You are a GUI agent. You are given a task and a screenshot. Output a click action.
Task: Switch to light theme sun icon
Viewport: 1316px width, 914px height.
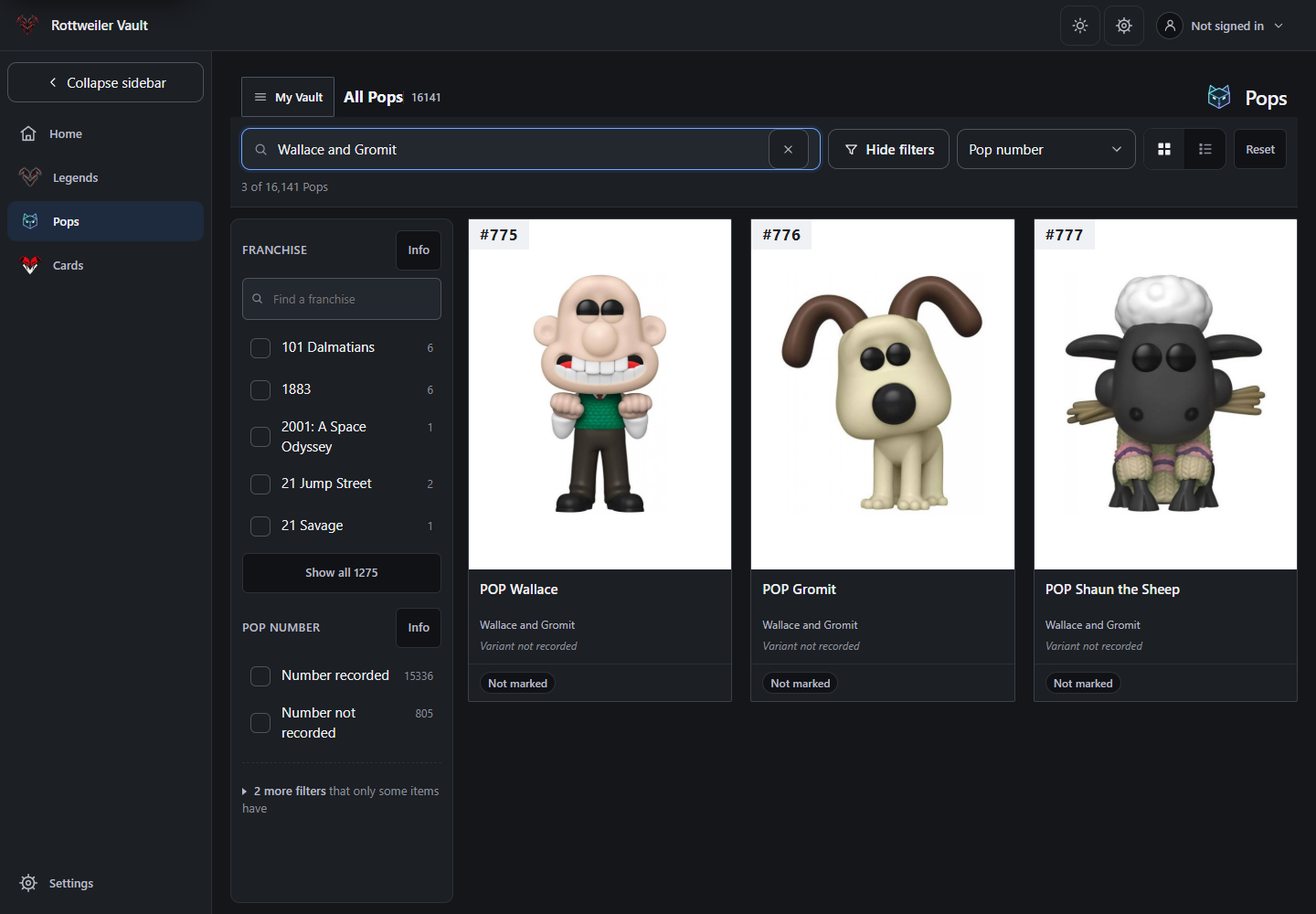click(1080, 26)
